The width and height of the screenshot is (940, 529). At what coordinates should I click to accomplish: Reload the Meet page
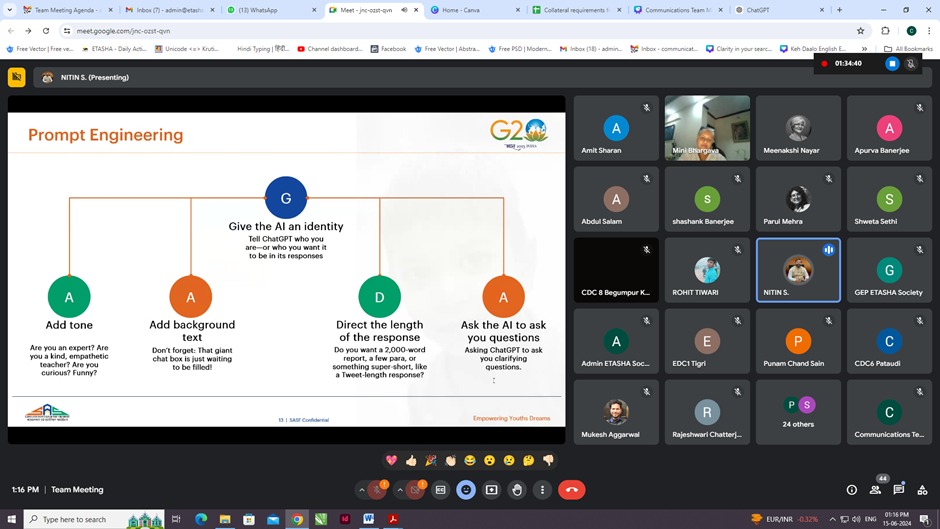tap(46, 31)
